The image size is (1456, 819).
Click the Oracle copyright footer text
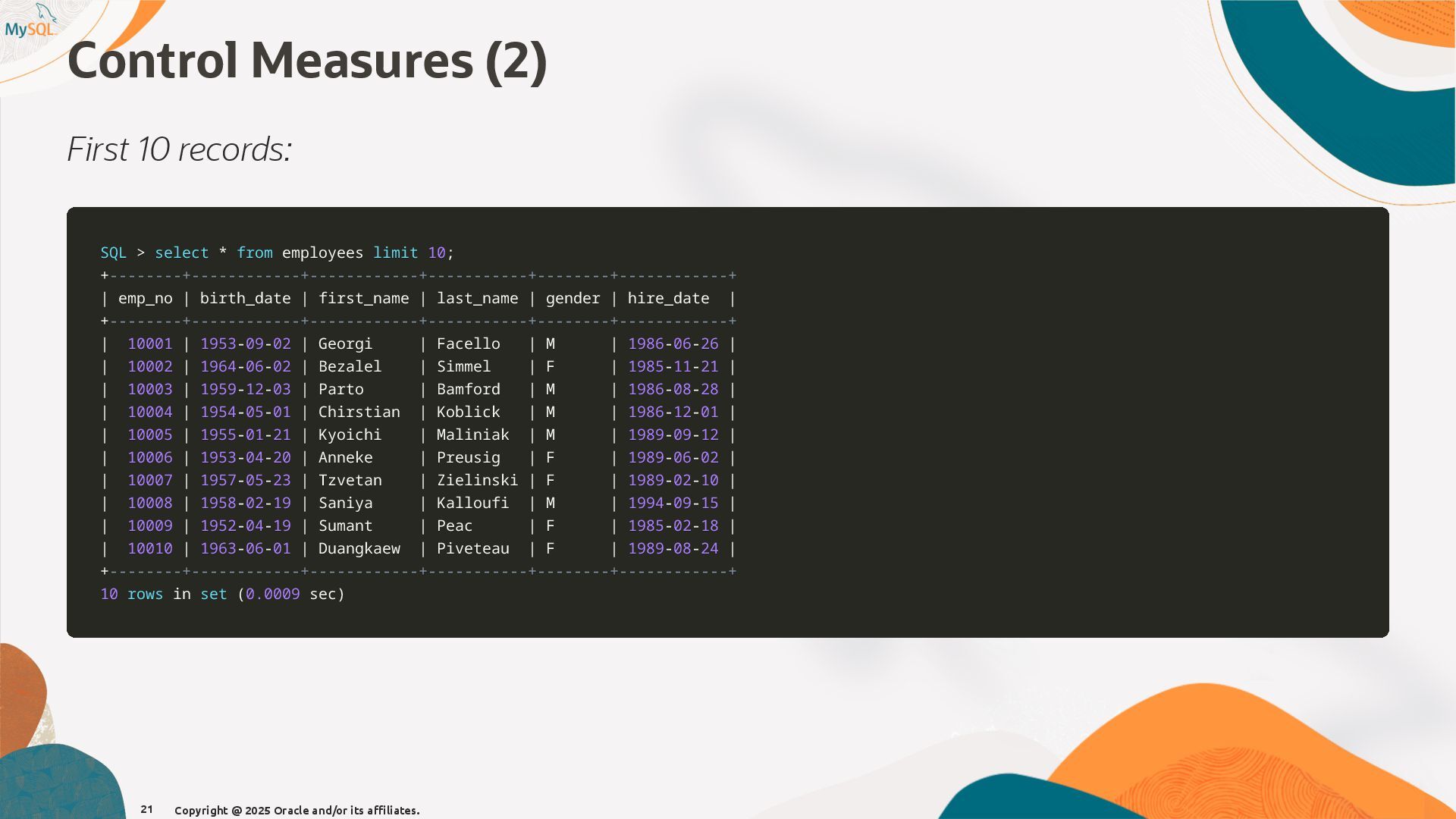[x=297, y=810]
